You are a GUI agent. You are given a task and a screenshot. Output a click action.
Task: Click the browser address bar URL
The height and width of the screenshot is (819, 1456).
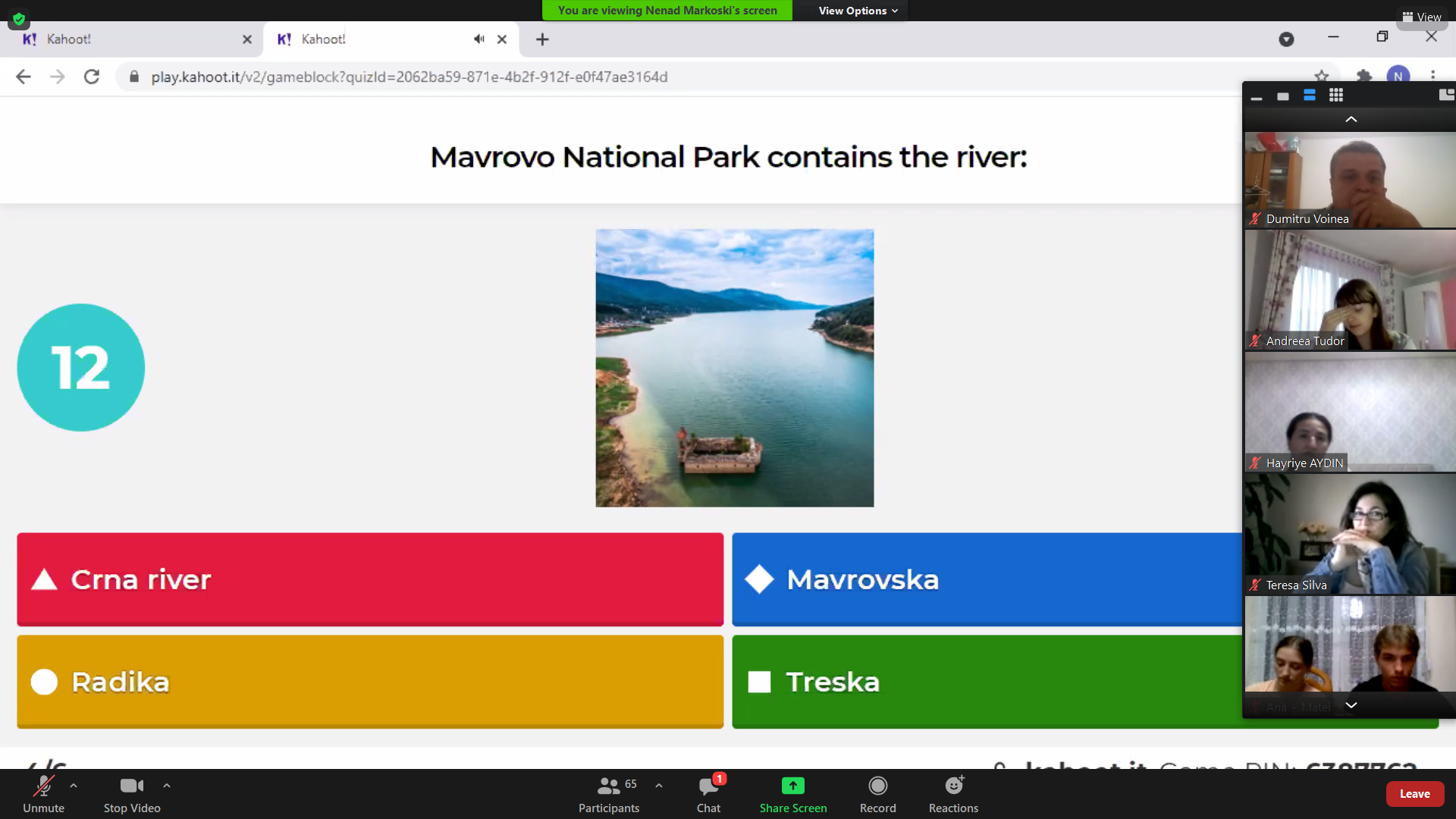(x=409, y=77)
